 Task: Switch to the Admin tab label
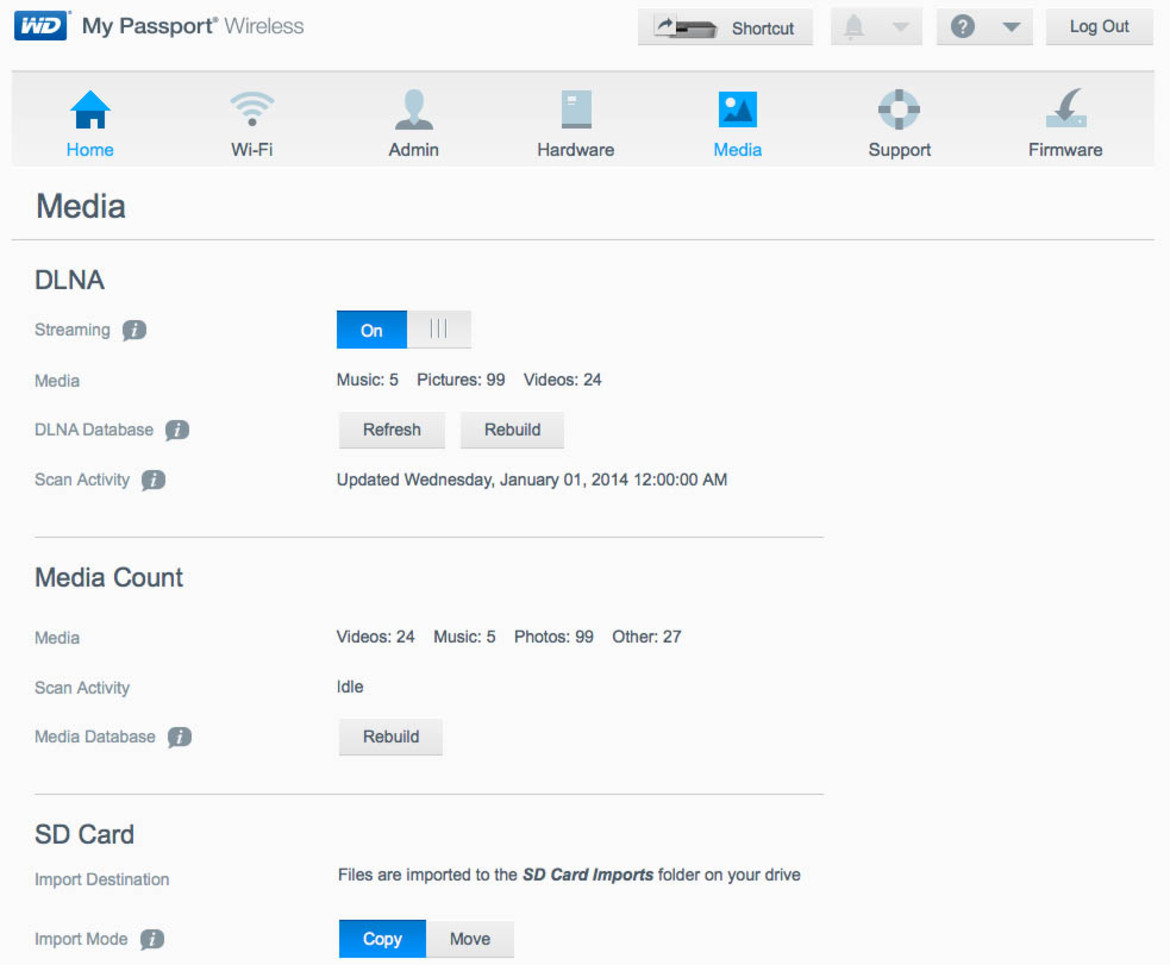pyautogui.click(x=413, y=150)
